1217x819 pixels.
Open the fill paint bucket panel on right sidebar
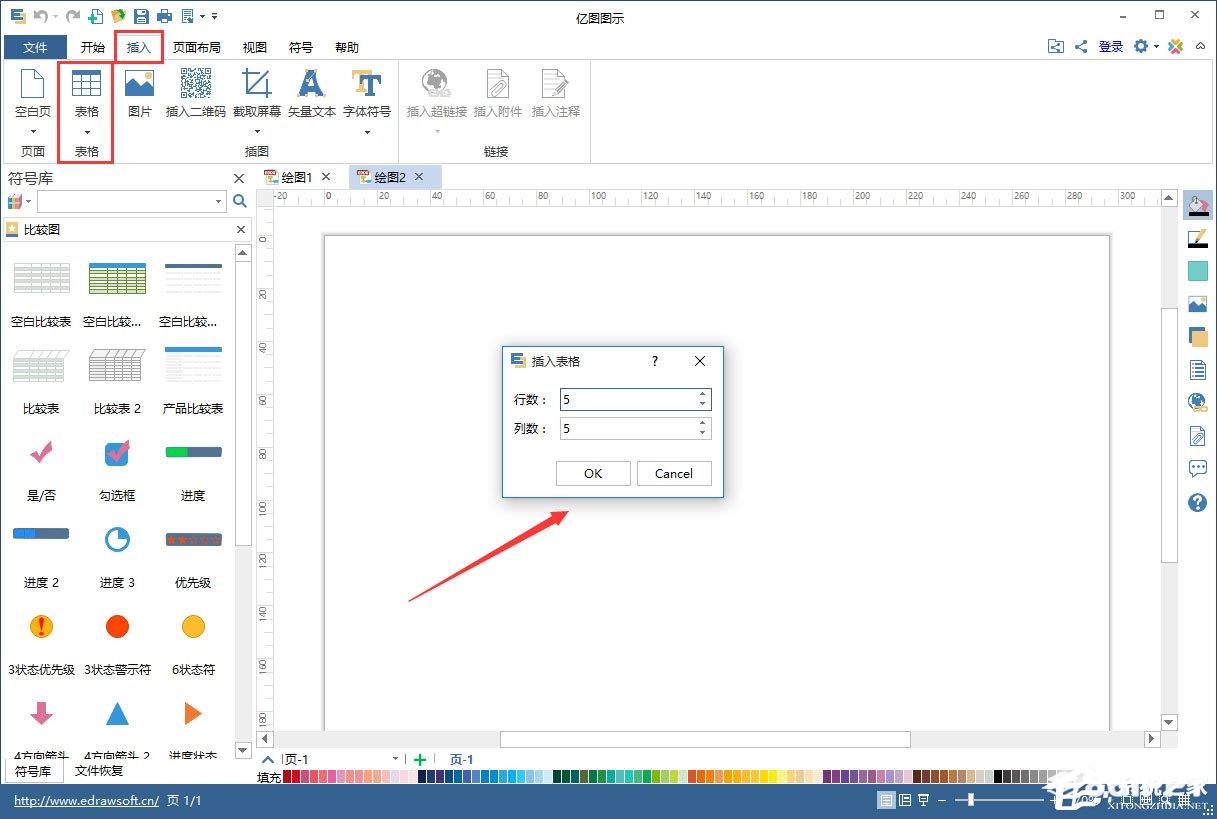pyautogui.click(x=1197, y=206)
